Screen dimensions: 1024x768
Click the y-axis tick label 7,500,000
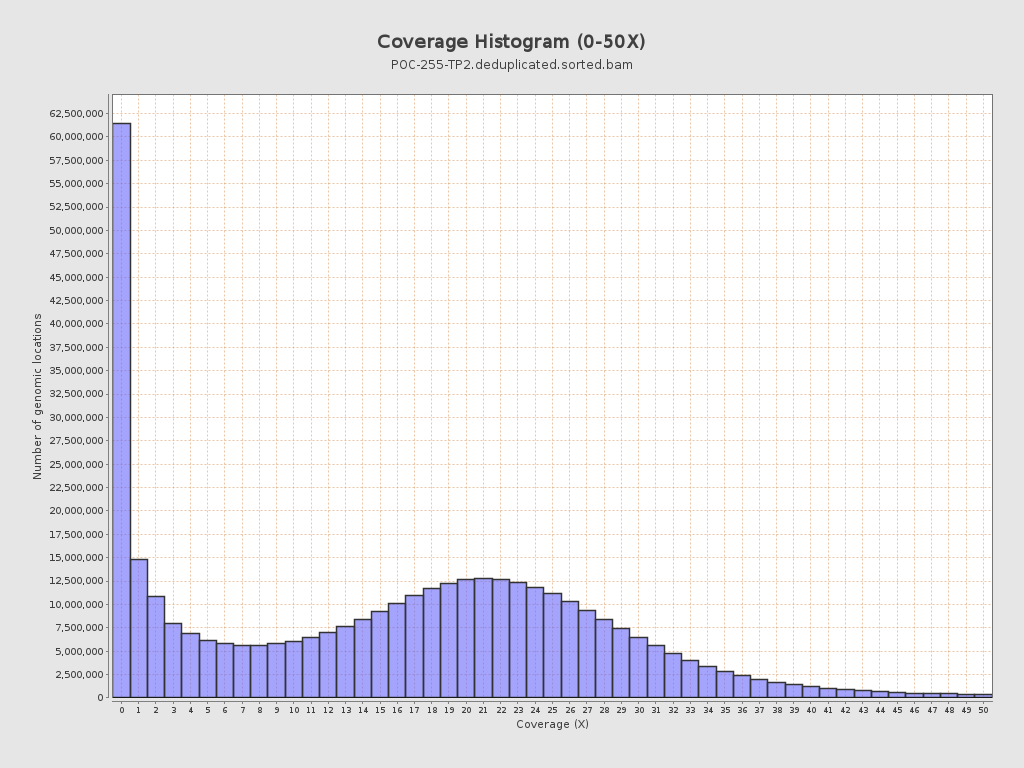(79, 628)
